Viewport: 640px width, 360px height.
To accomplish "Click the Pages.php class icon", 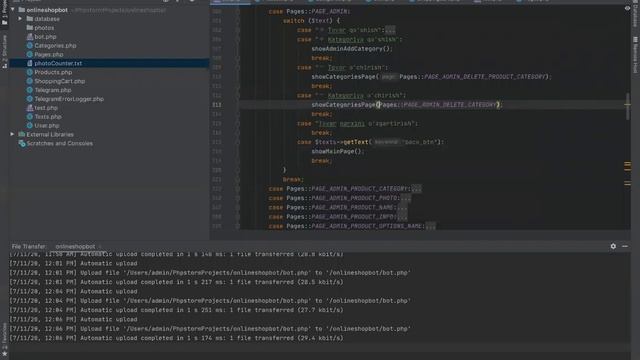I will 29,54.
